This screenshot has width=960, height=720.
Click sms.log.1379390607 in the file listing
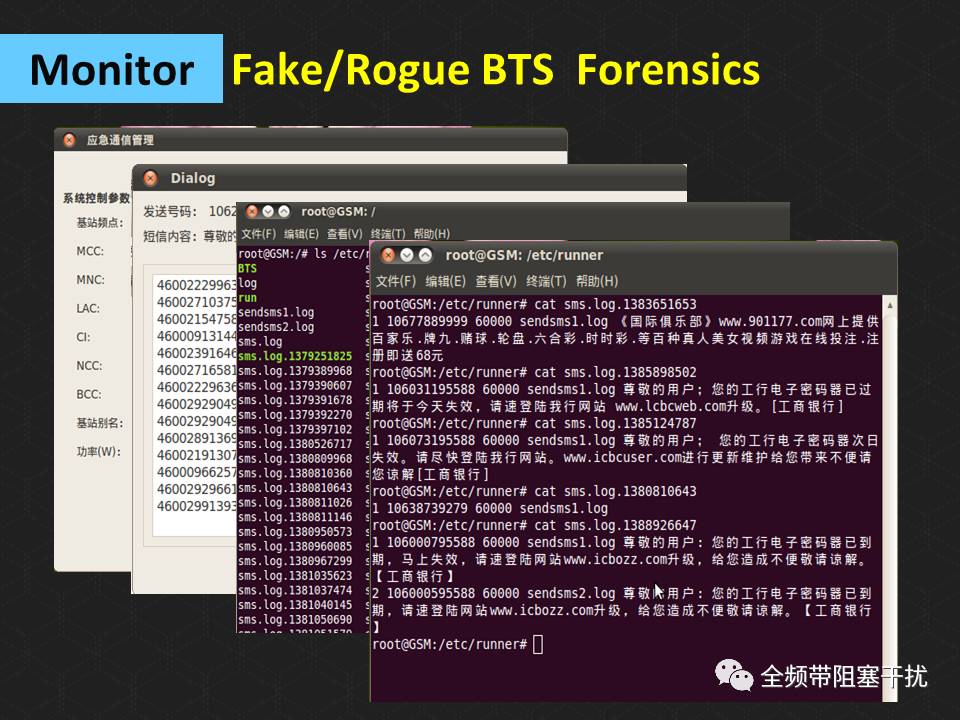[x=295, y=386]
